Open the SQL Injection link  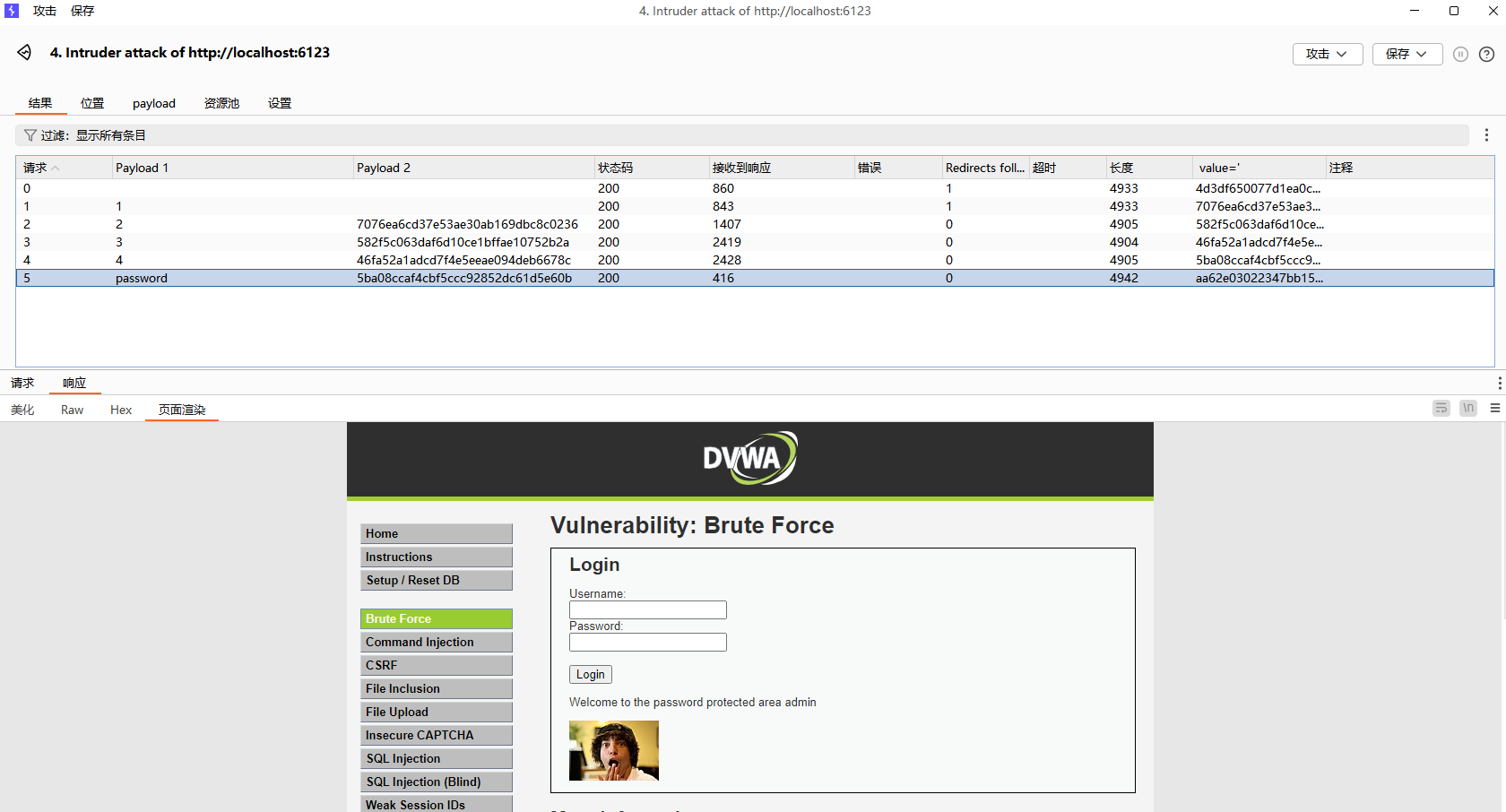pyautogui.click(x=437, y=758)
